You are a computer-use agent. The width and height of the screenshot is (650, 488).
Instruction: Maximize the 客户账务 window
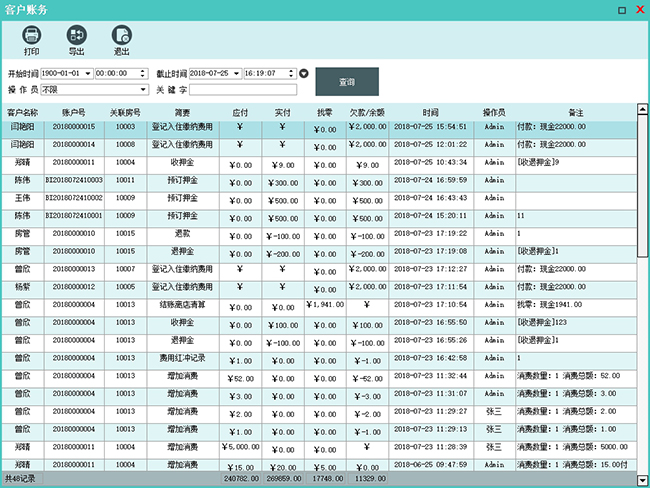[622, 9]
